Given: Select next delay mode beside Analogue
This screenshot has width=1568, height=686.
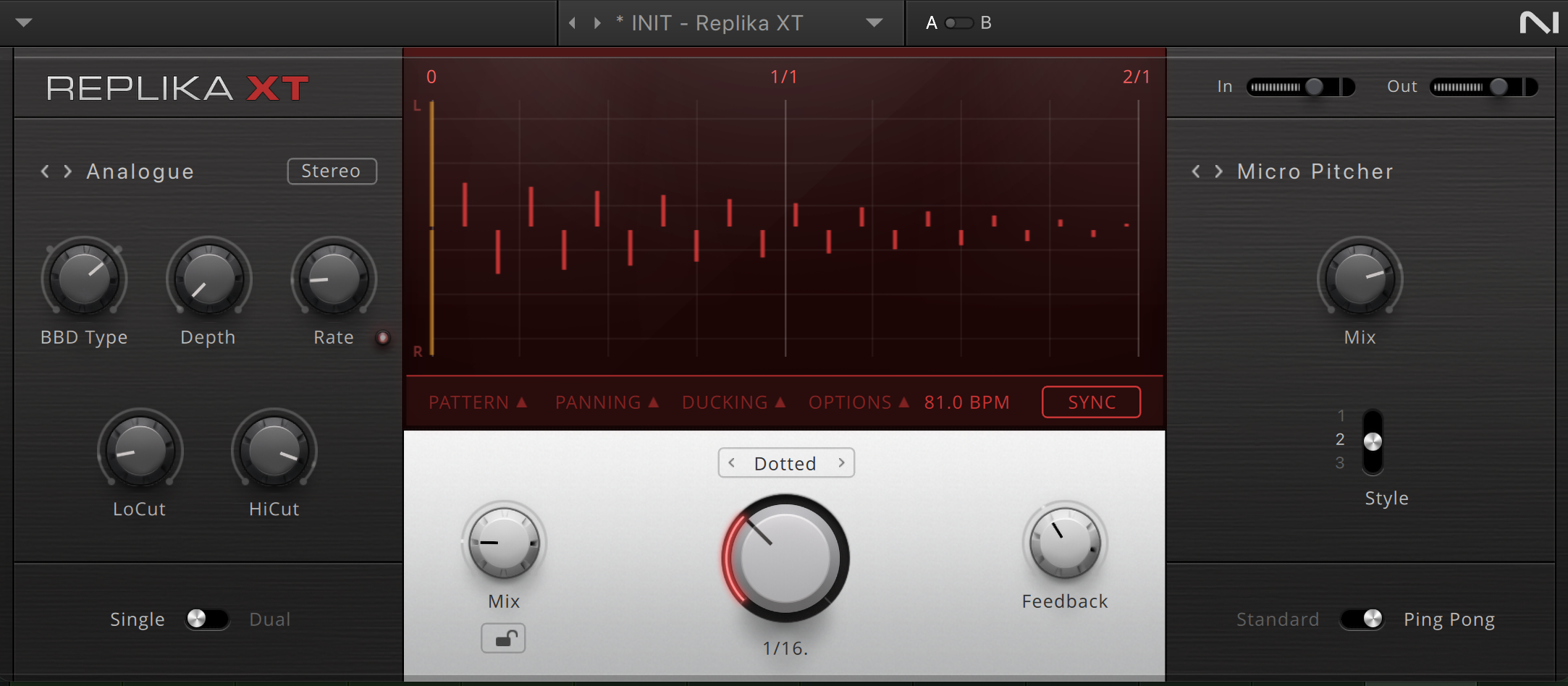Looking at the screenshot, I should (68, 171).
